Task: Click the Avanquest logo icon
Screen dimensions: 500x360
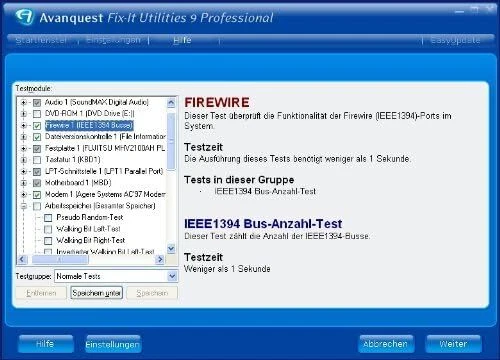Action: [x=25, y=16]
